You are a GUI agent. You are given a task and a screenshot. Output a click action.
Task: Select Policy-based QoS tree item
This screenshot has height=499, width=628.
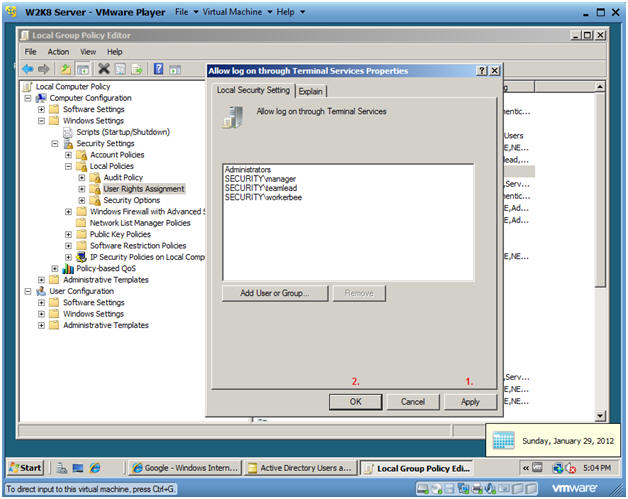click(106, 268)
